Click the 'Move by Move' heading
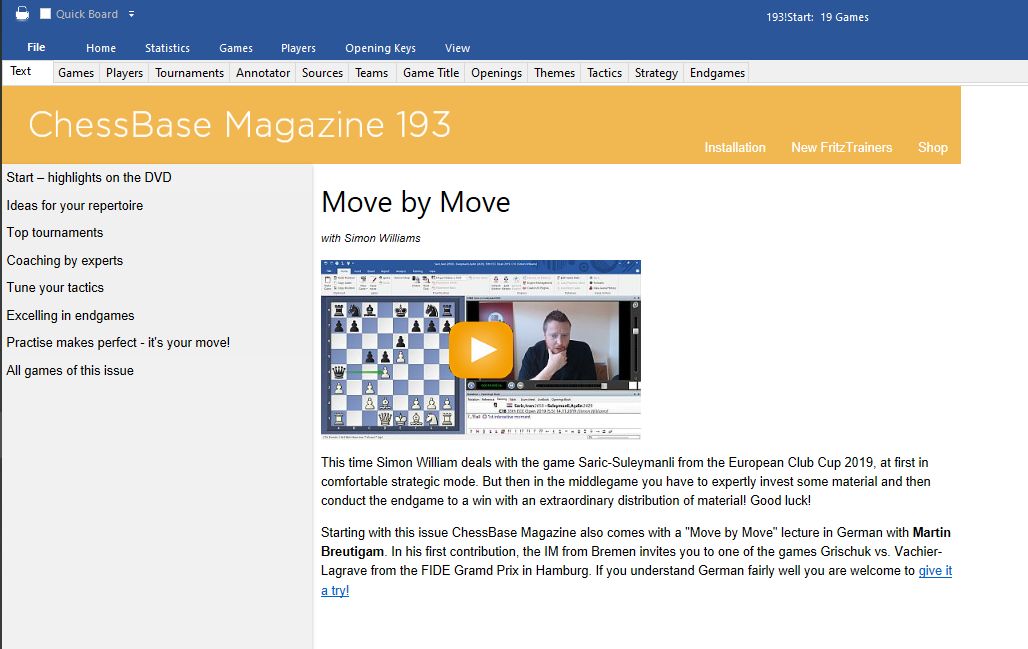1028x649 pixels. pyautogui.click(x=416, y=202)
